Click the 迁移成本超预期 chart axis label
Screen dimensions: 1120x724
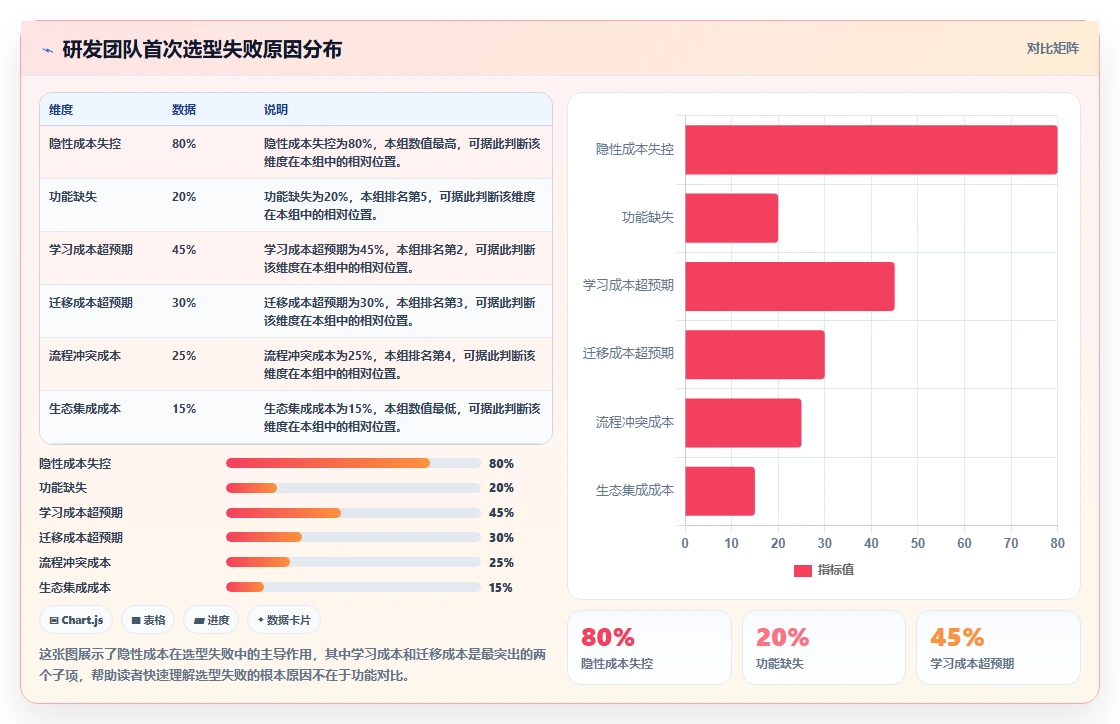click(629, 353)
